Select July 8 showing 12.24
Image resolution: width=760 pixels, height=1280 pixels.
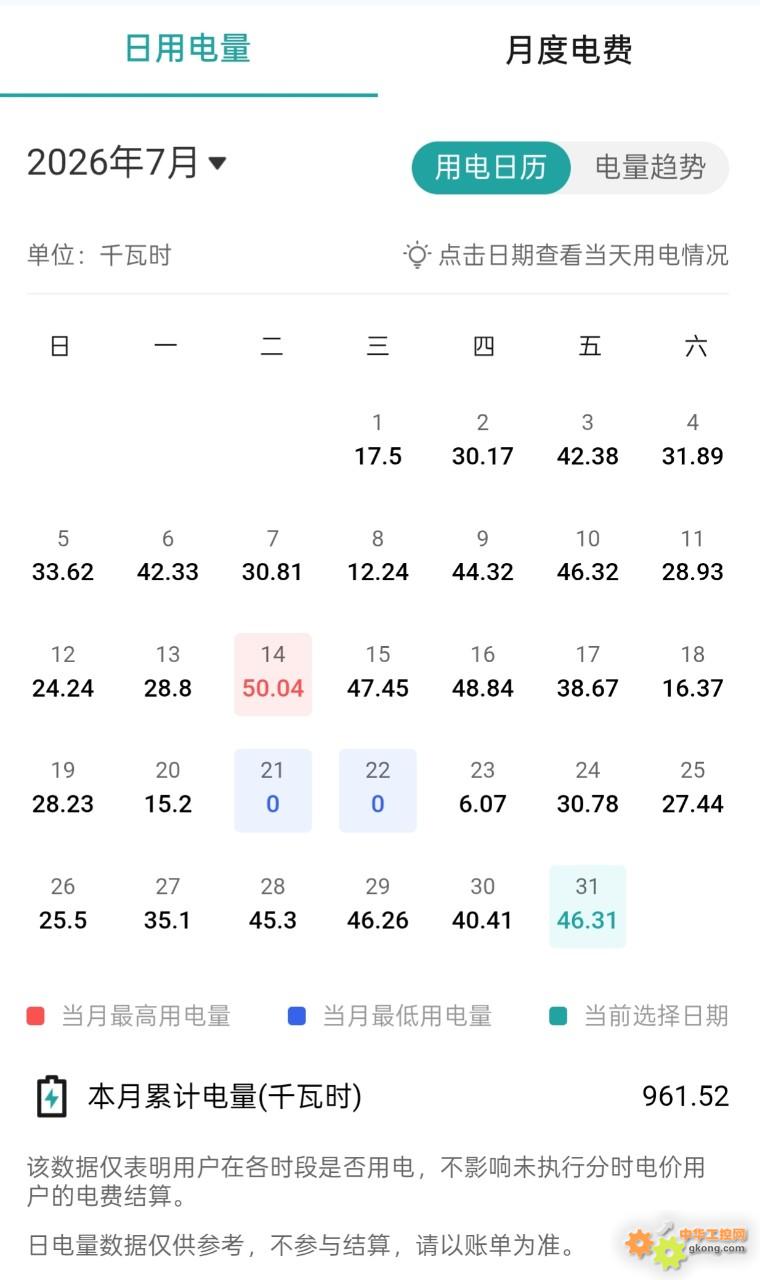378,558
